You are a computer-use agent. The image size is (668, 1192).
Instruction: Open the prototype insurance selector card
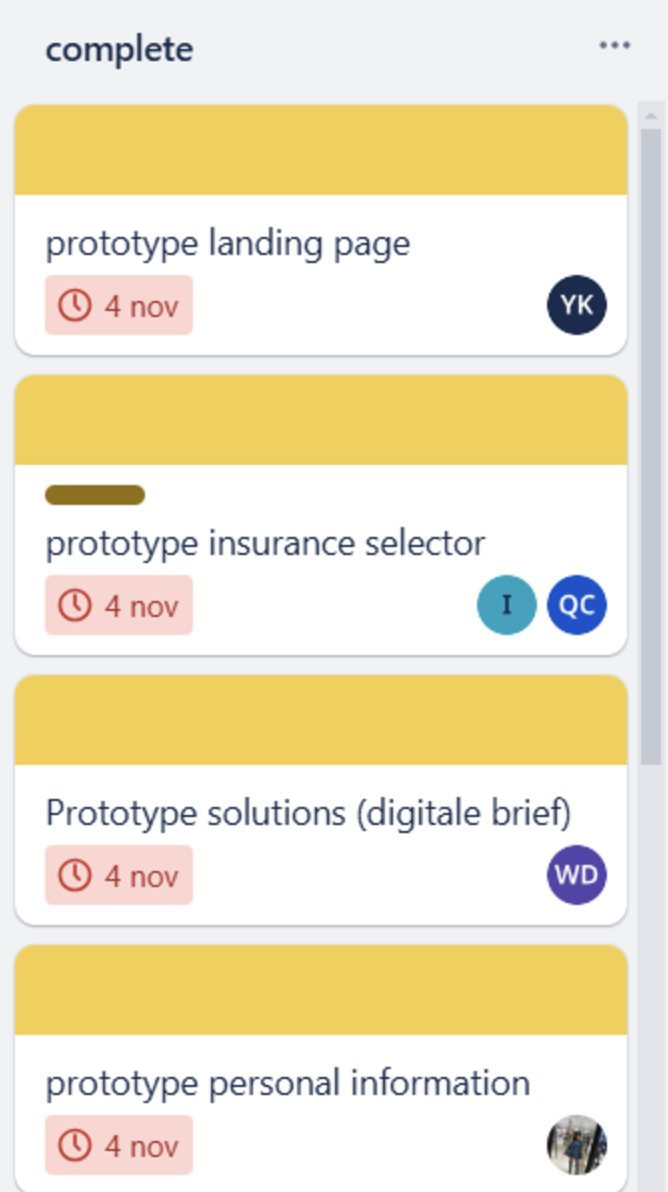point(265,544)
